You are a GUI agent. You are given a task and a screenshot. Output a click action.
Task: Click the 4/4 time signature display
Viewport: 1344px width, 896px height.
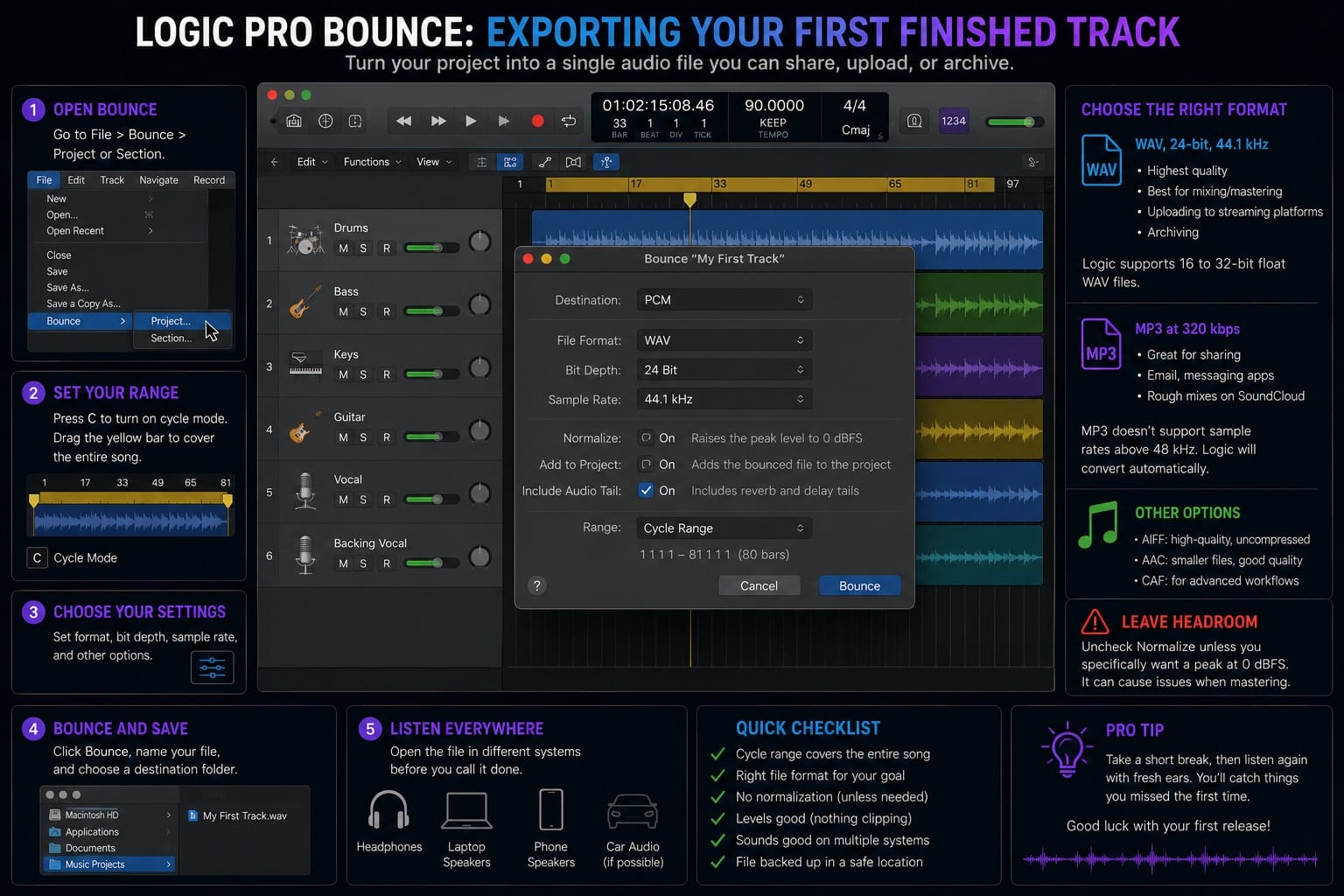click(x=855, y=105)
